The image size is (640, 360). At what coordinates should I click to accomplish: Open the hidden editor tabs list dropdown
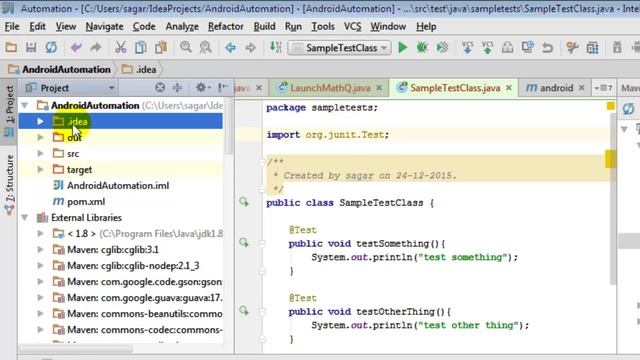(603, 88)
